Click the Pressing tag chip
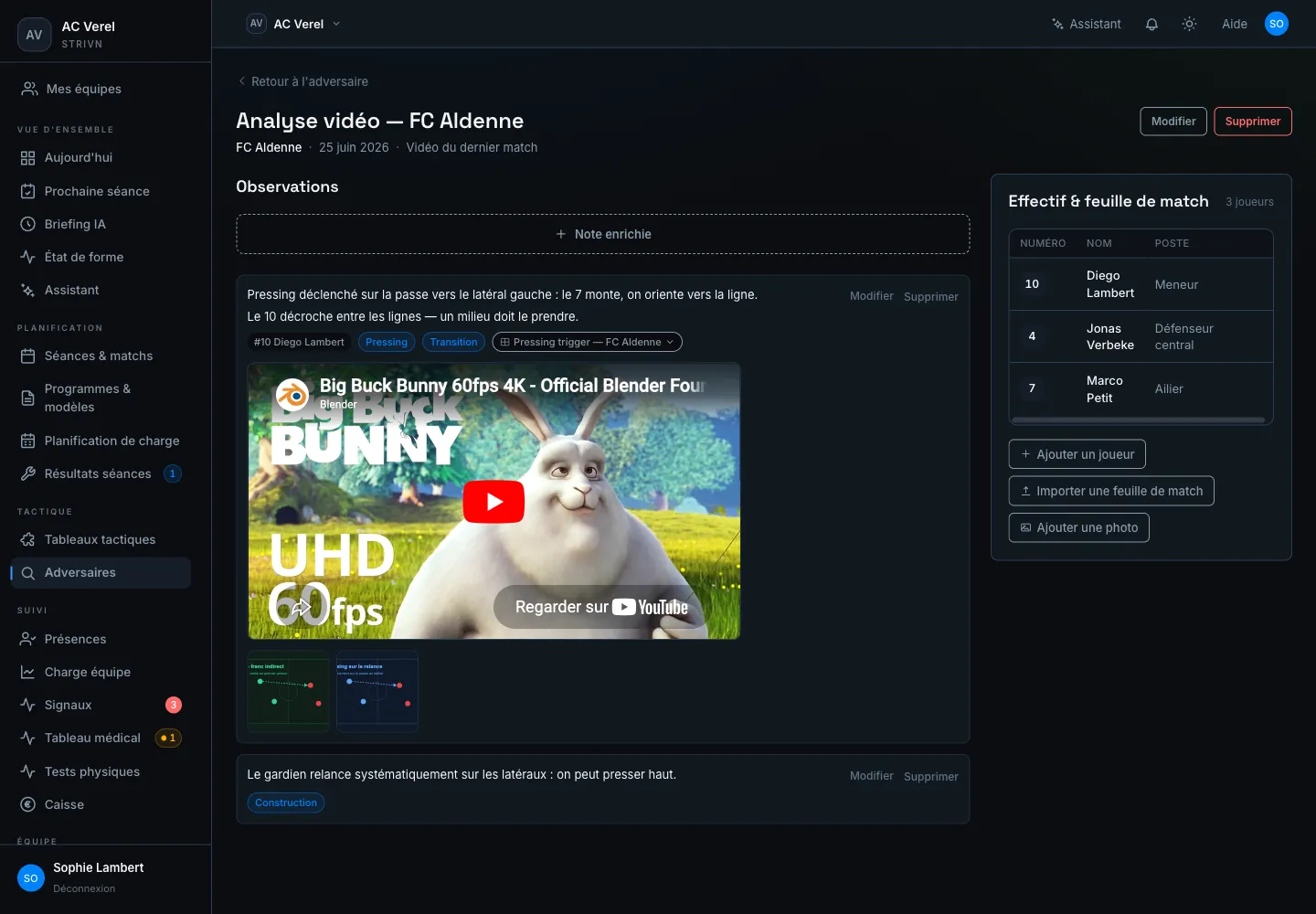 click(x=387, y=342)
